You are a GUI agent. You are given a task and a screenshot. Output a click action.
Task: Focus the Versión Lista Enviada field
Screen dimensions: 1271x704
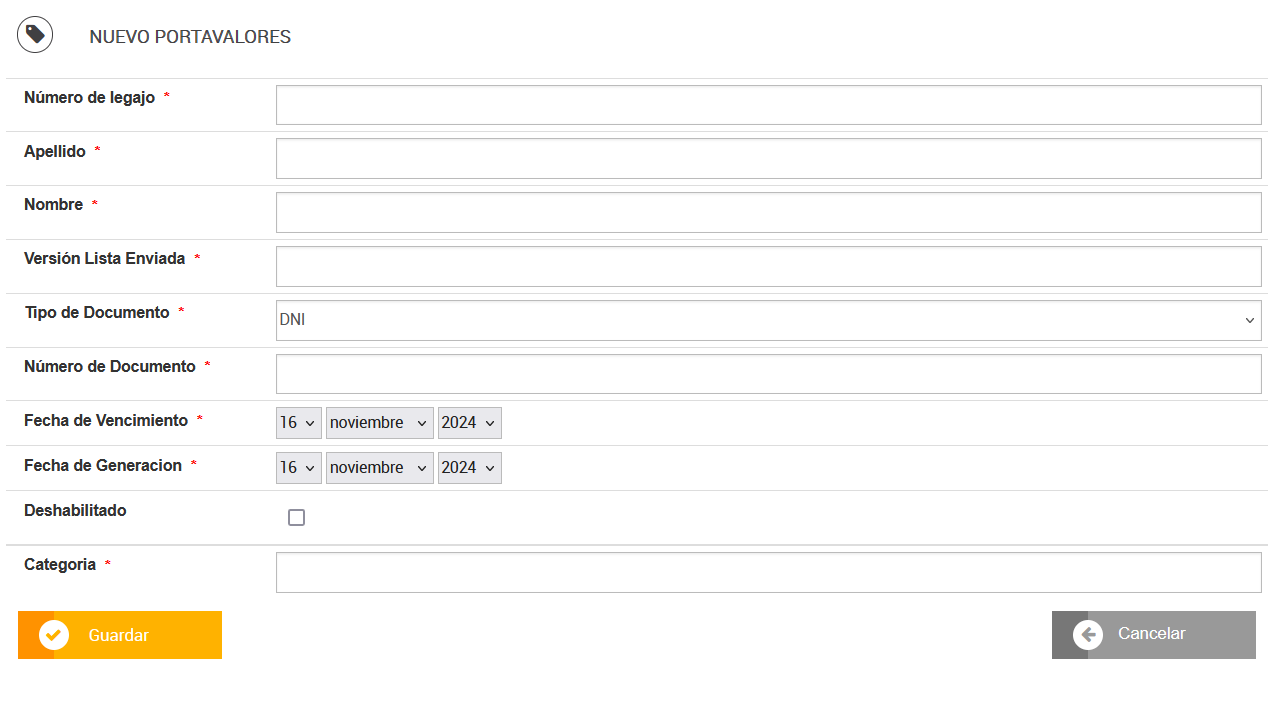tap(768, 266)
